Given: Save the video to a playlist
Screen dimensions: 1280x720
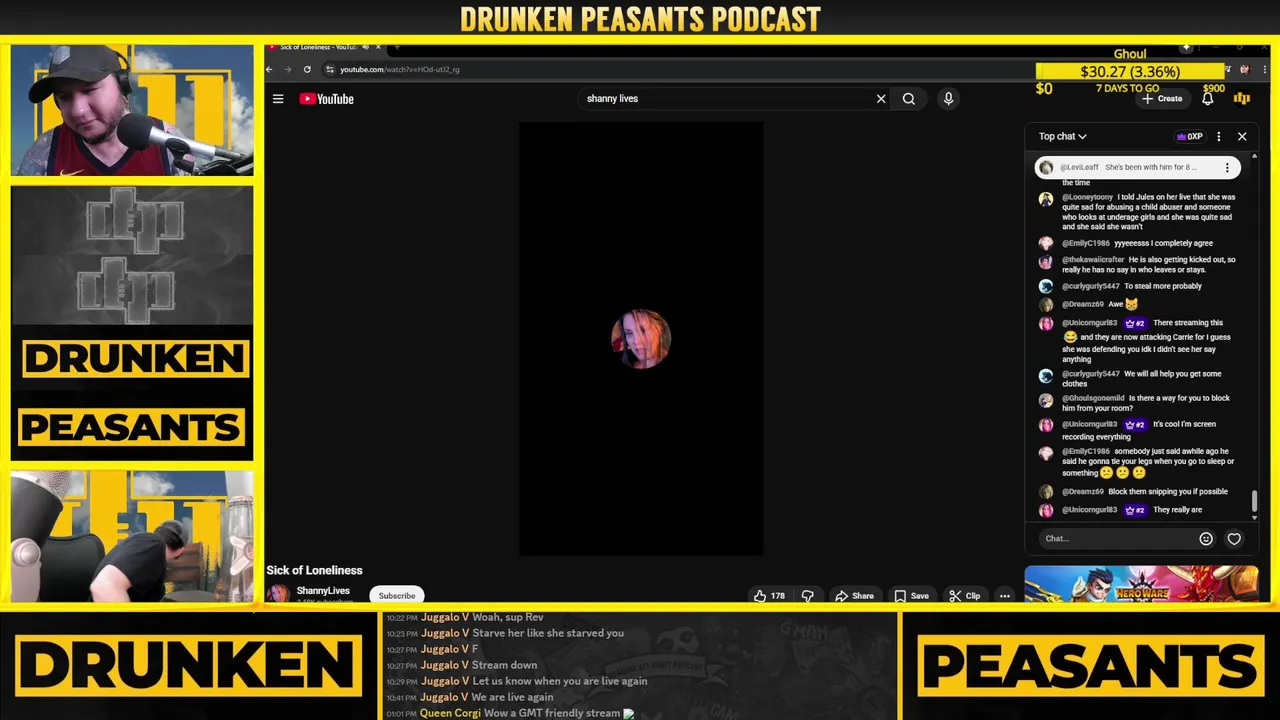Looking at the screenshot, I should point(911,596).
